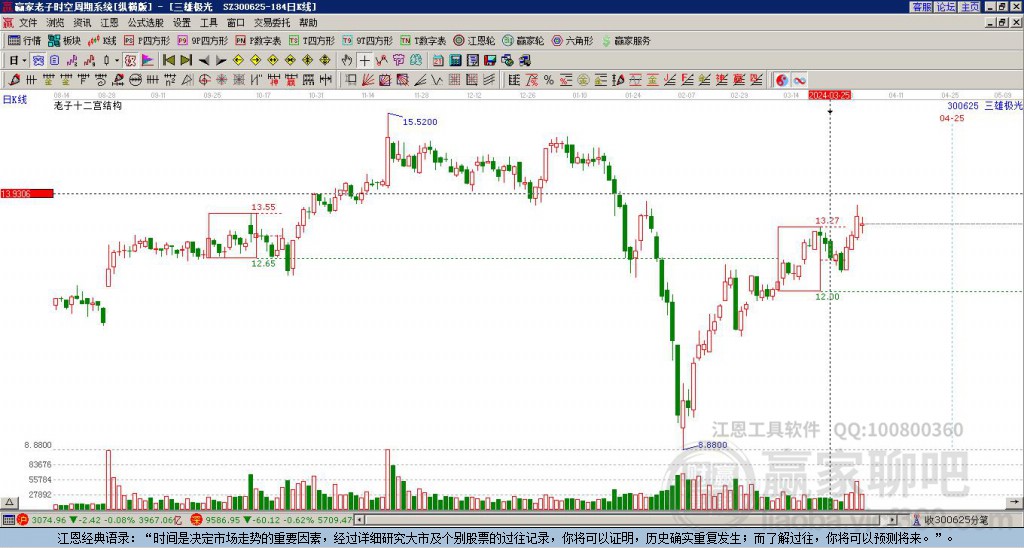1024x548 pixels.
Task: Click the 论坛 forum button
Action: (x=946, y=7)
